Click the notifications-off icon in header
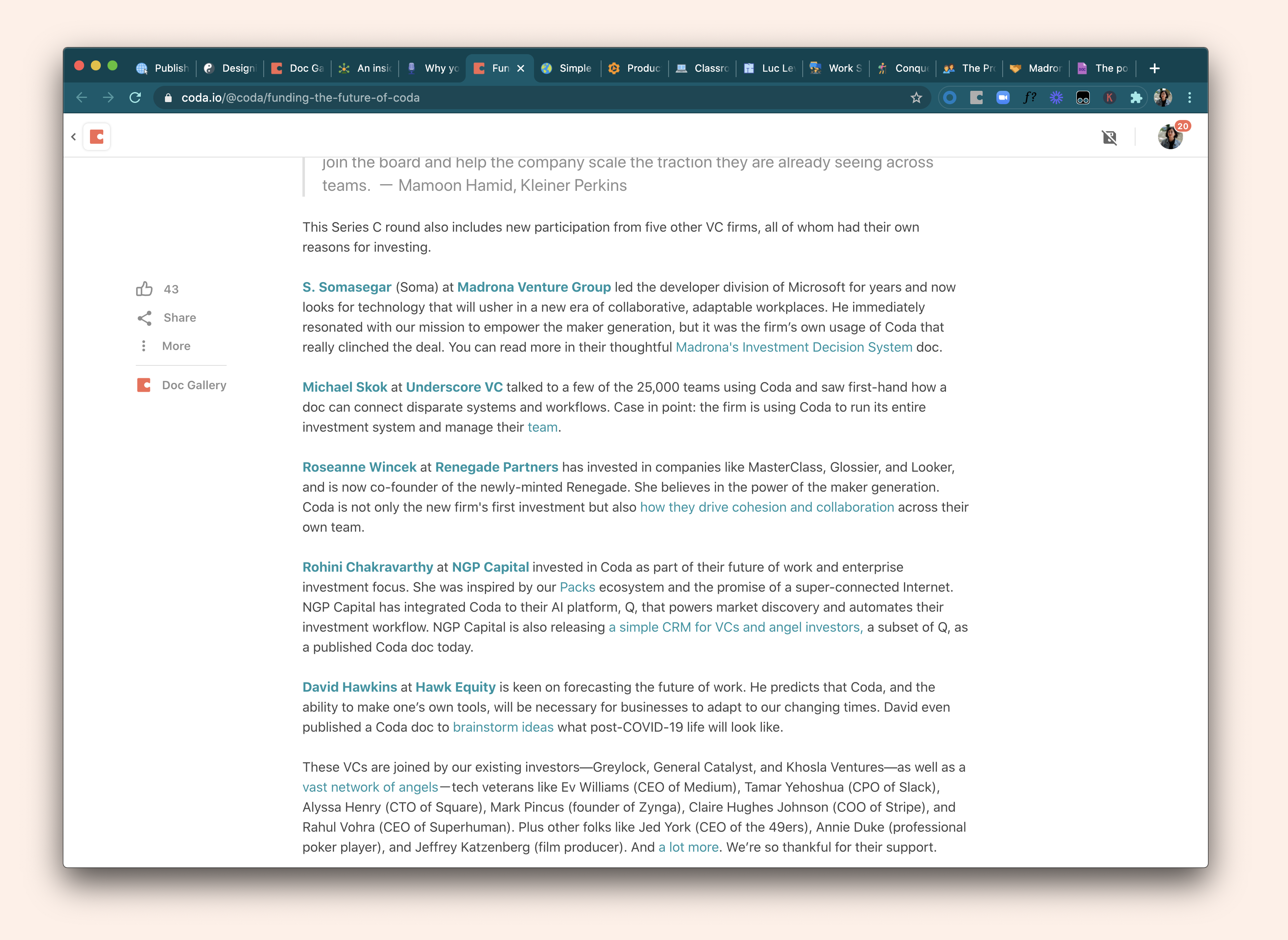This screenshot has height=940, width=1288. coord(1109,137)
